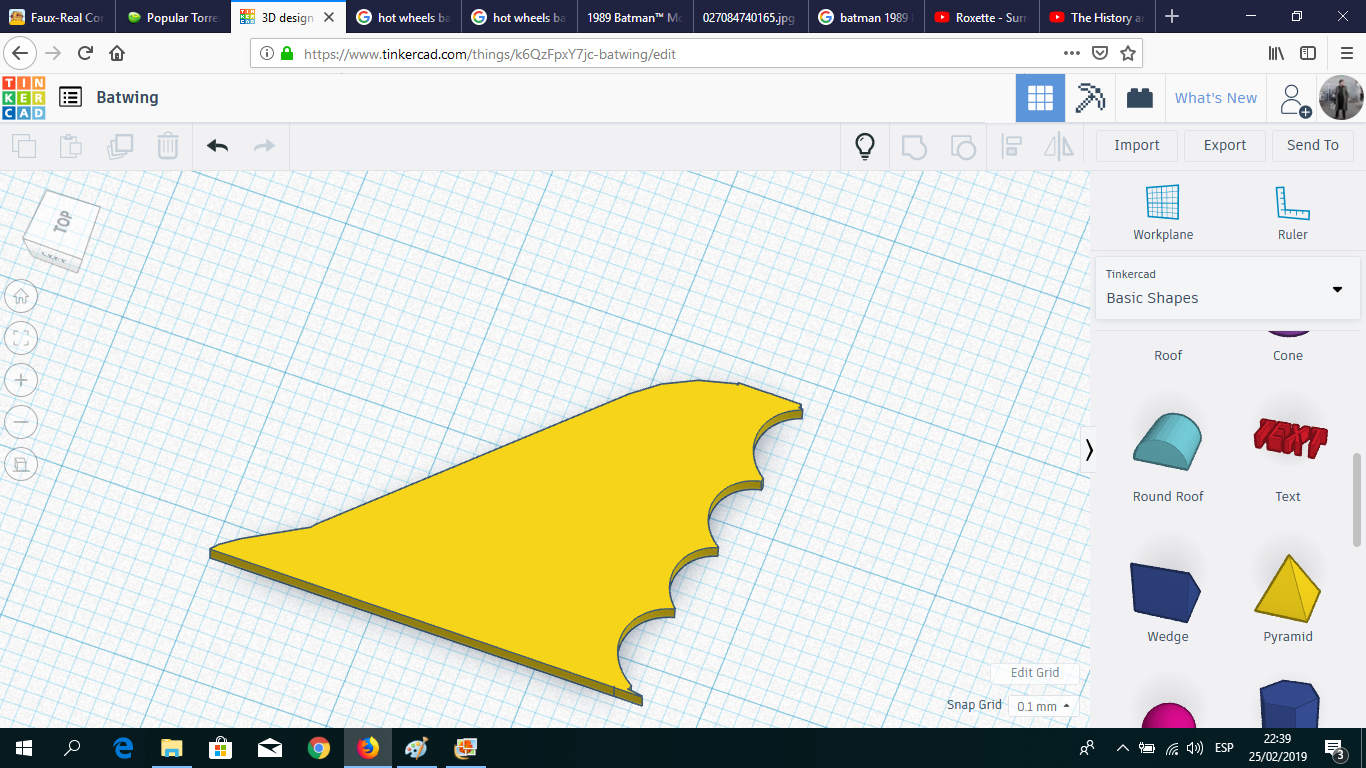Click the Ungroup shapes icon
The height and width of the screenshot is (768, 1366).
[x=962, y=146]
